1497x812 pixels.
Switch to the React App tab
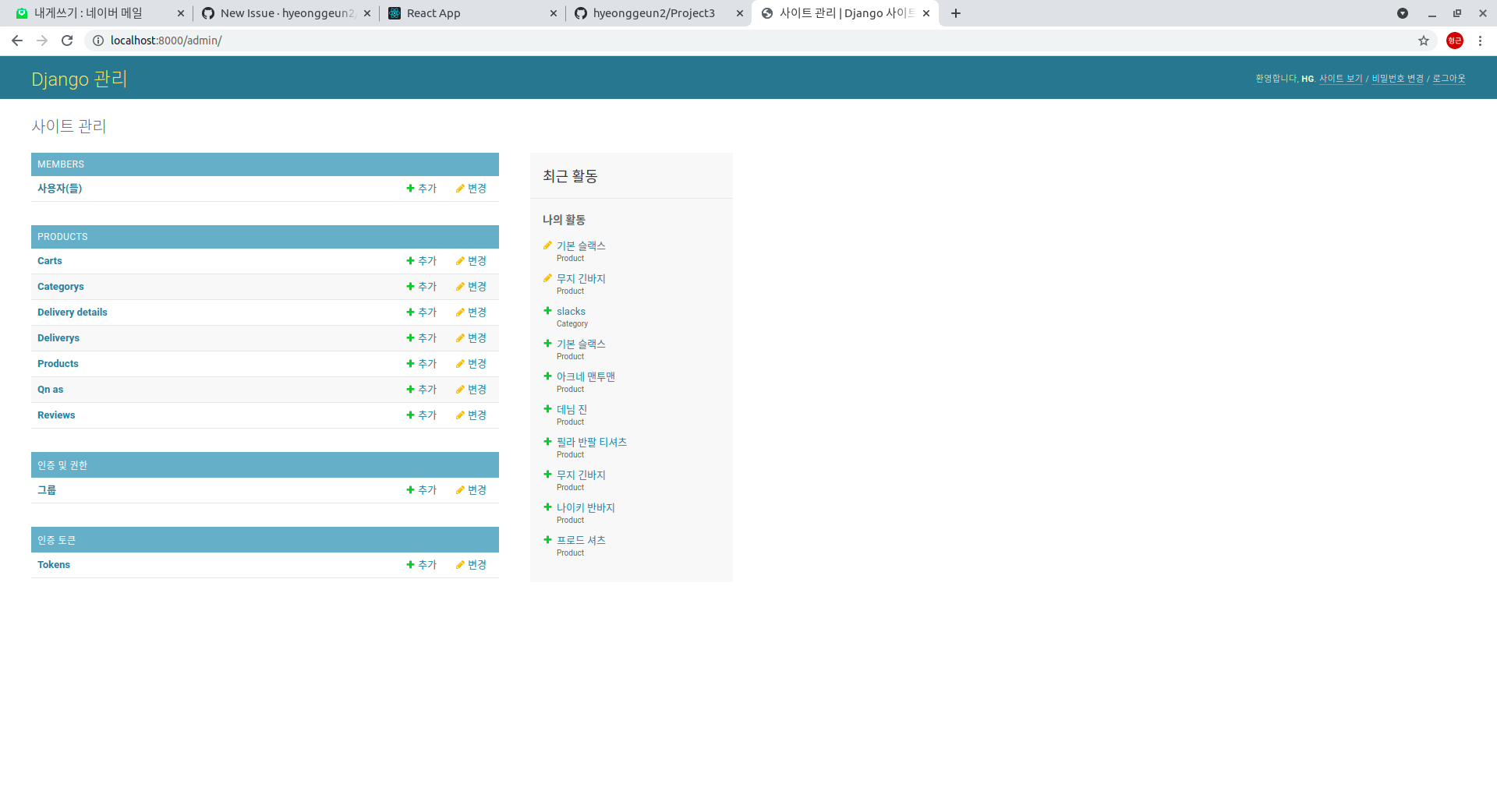(x=472, y=13)
